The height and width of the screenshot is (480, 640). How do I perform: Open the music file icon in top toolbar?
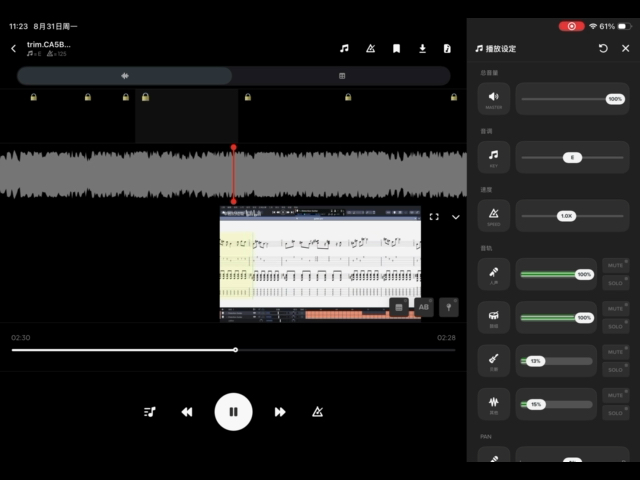tap(447, 49)
